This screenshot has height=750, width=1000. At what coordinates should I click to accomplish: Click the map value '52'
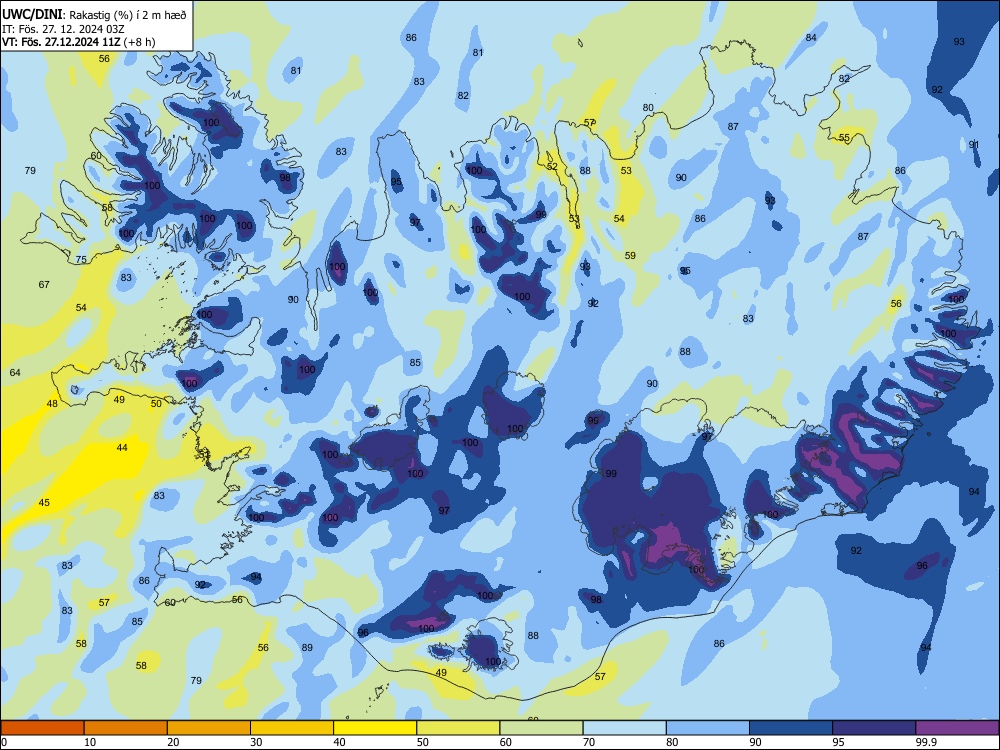(x=552, y=166)
